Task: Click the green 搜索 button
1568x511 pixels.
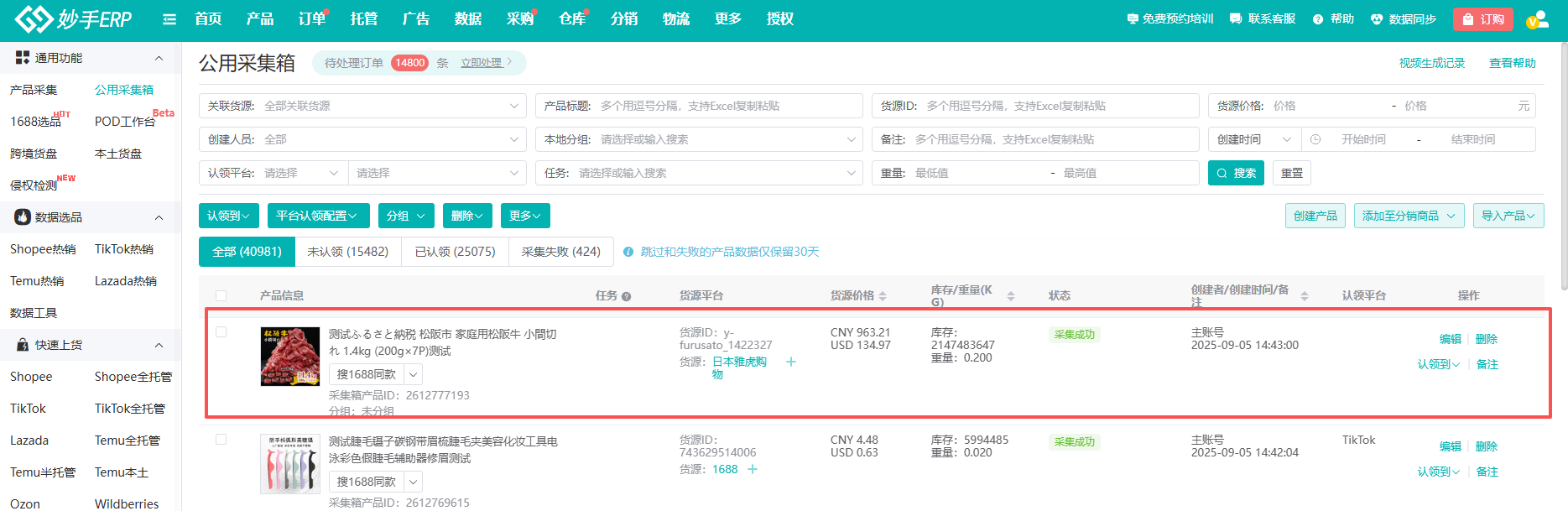Action: coord(1236,173)
